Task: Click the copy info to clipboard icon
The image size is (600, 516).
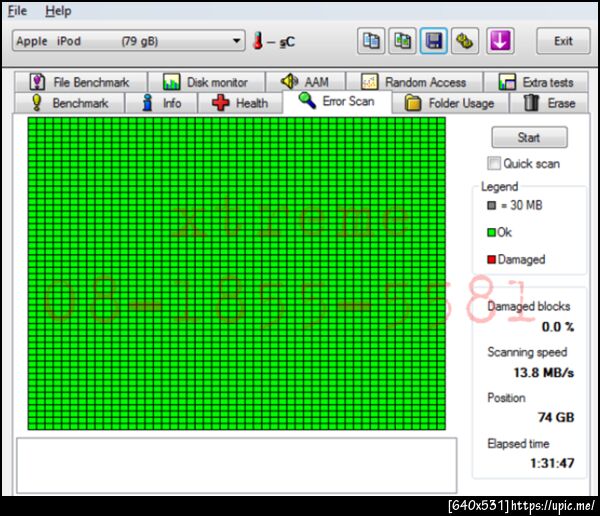Action: tap(371, 41)
